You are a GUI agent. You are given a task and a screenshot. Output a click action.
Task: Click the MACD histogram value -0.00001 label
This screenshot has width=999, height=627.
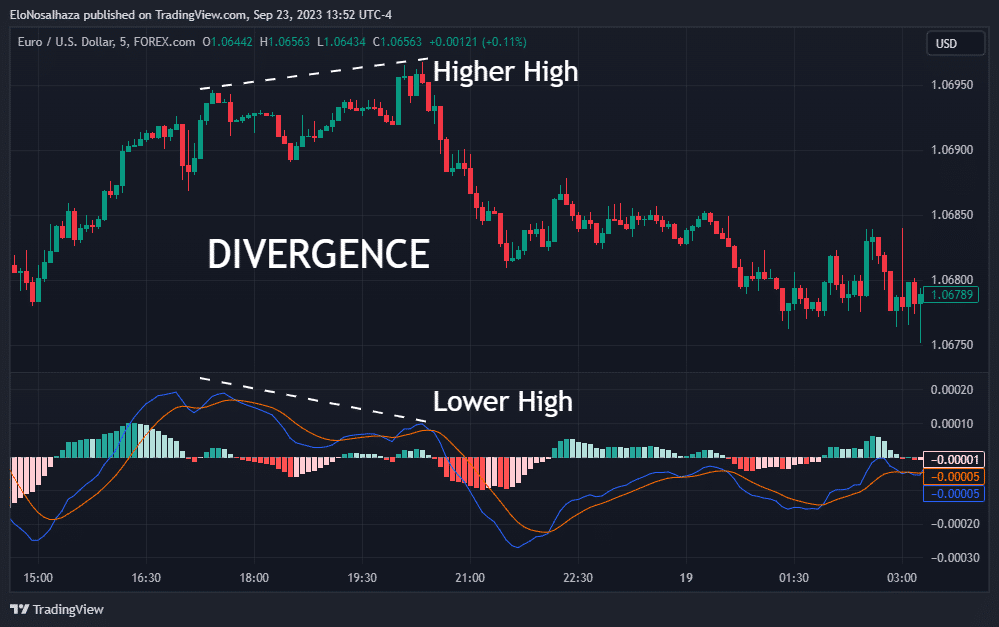pyautogui.click(x=954, y=459)
